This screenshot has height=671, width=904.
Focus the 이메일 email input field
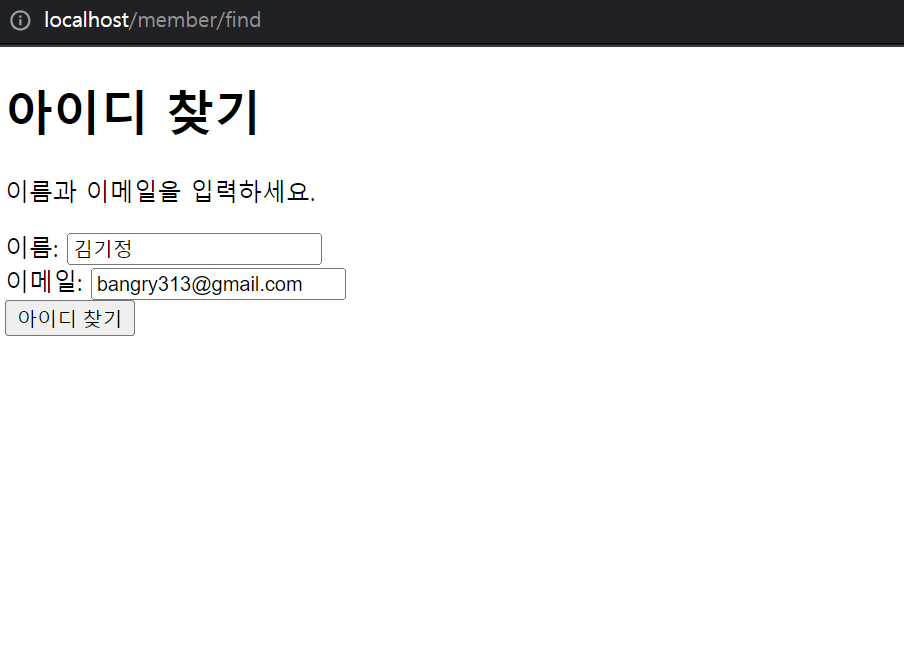tap(219, 284)
